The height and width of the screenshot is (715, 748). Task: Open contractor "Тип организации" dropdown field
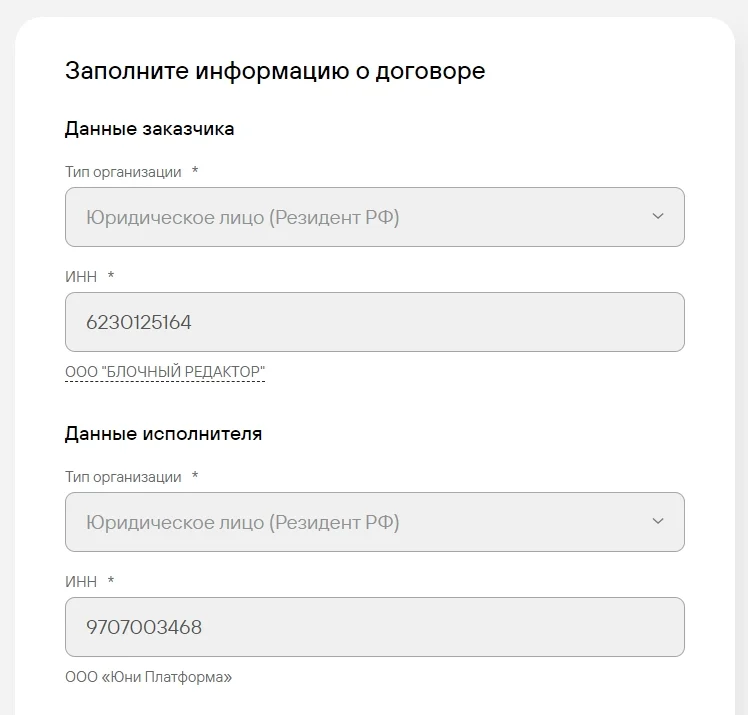pyautogui.click(x=374, y=522)
